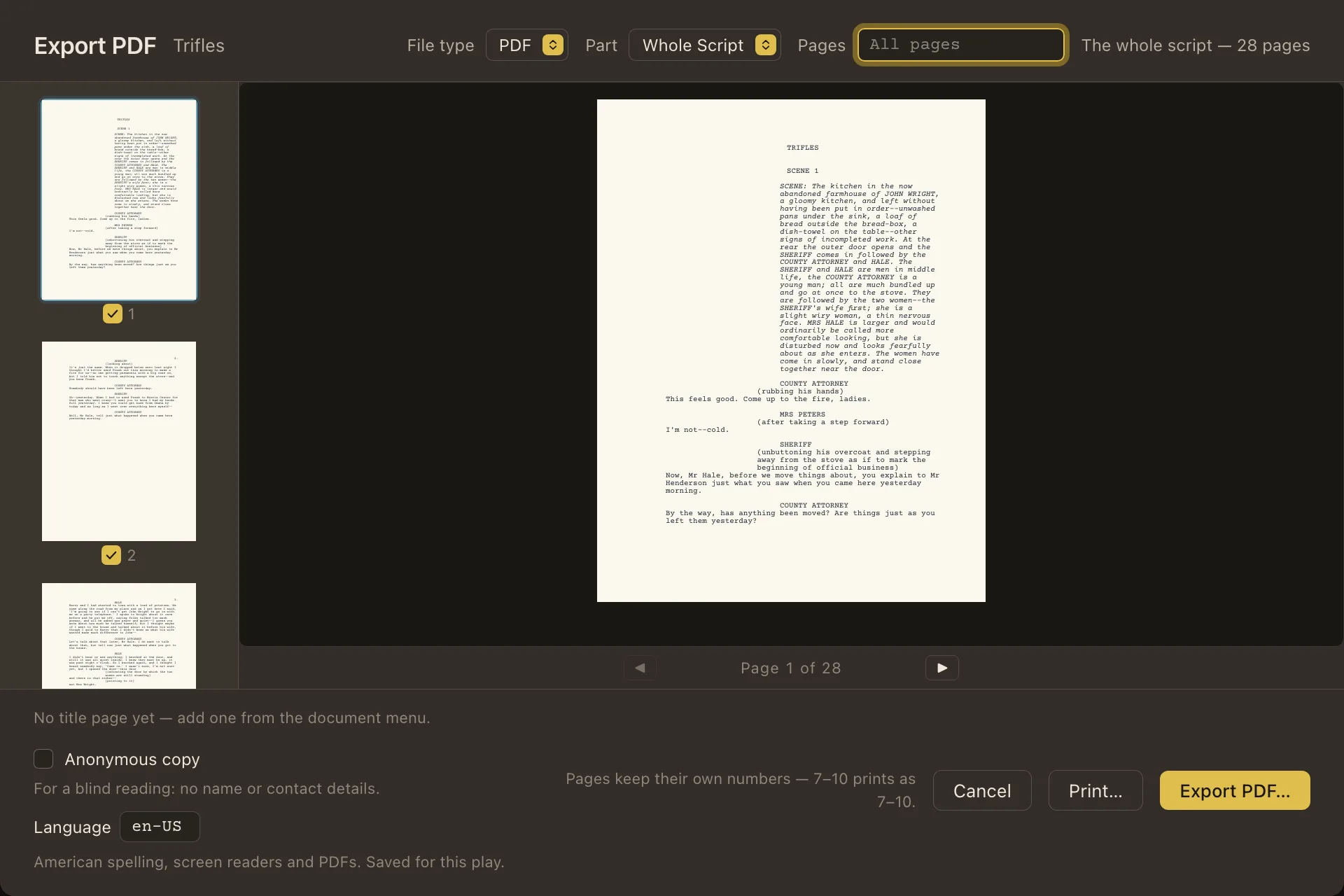
Task: Click the Cancel button
Action: tap(982, 790)
